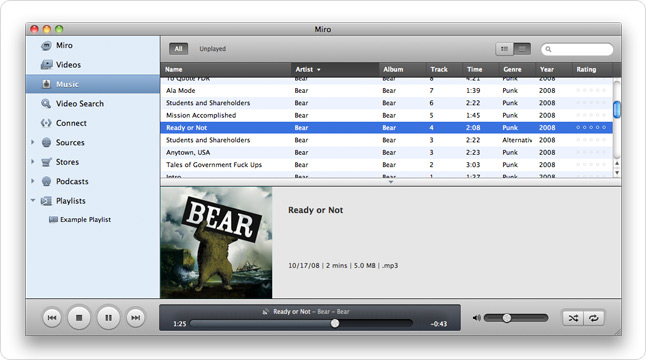Expand the Stores section

tap(33, 161)
